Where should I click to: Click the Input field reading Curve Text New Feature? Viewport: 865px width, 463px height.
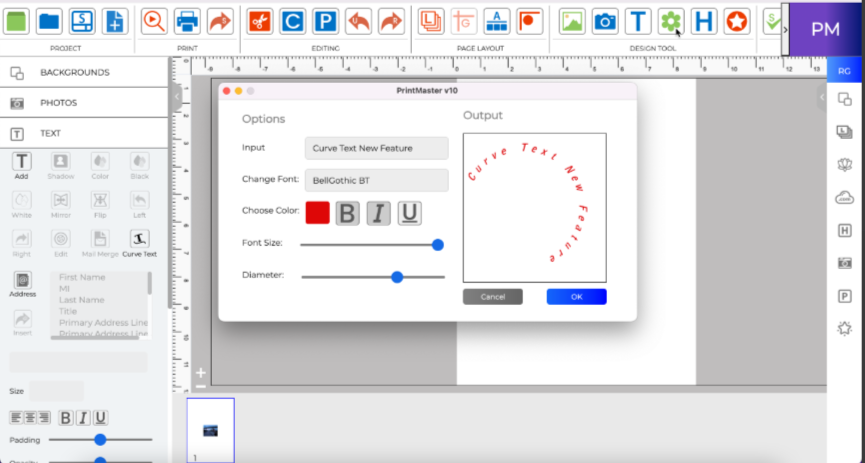(377, 148)
